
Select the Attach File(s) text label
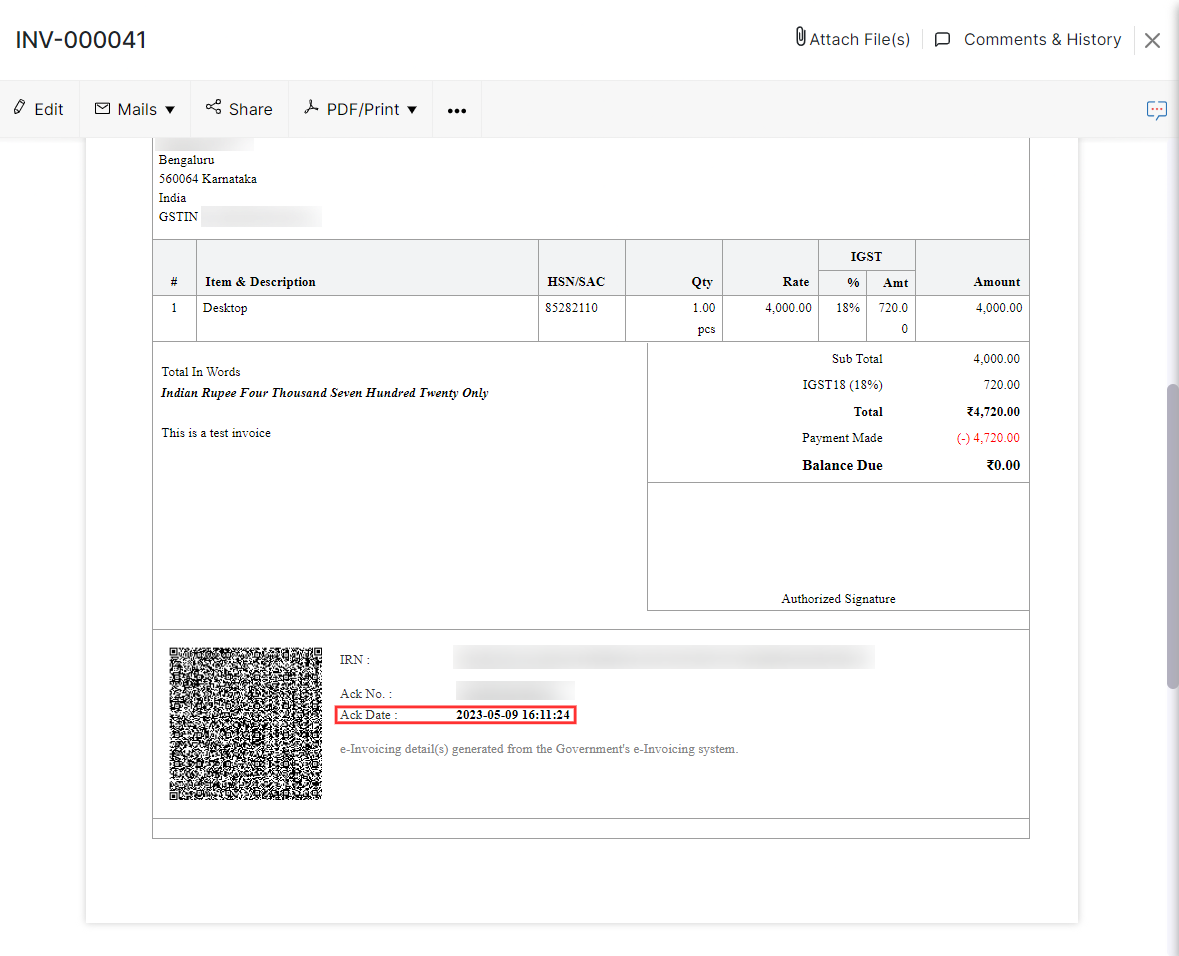click(x=859, y=40)
